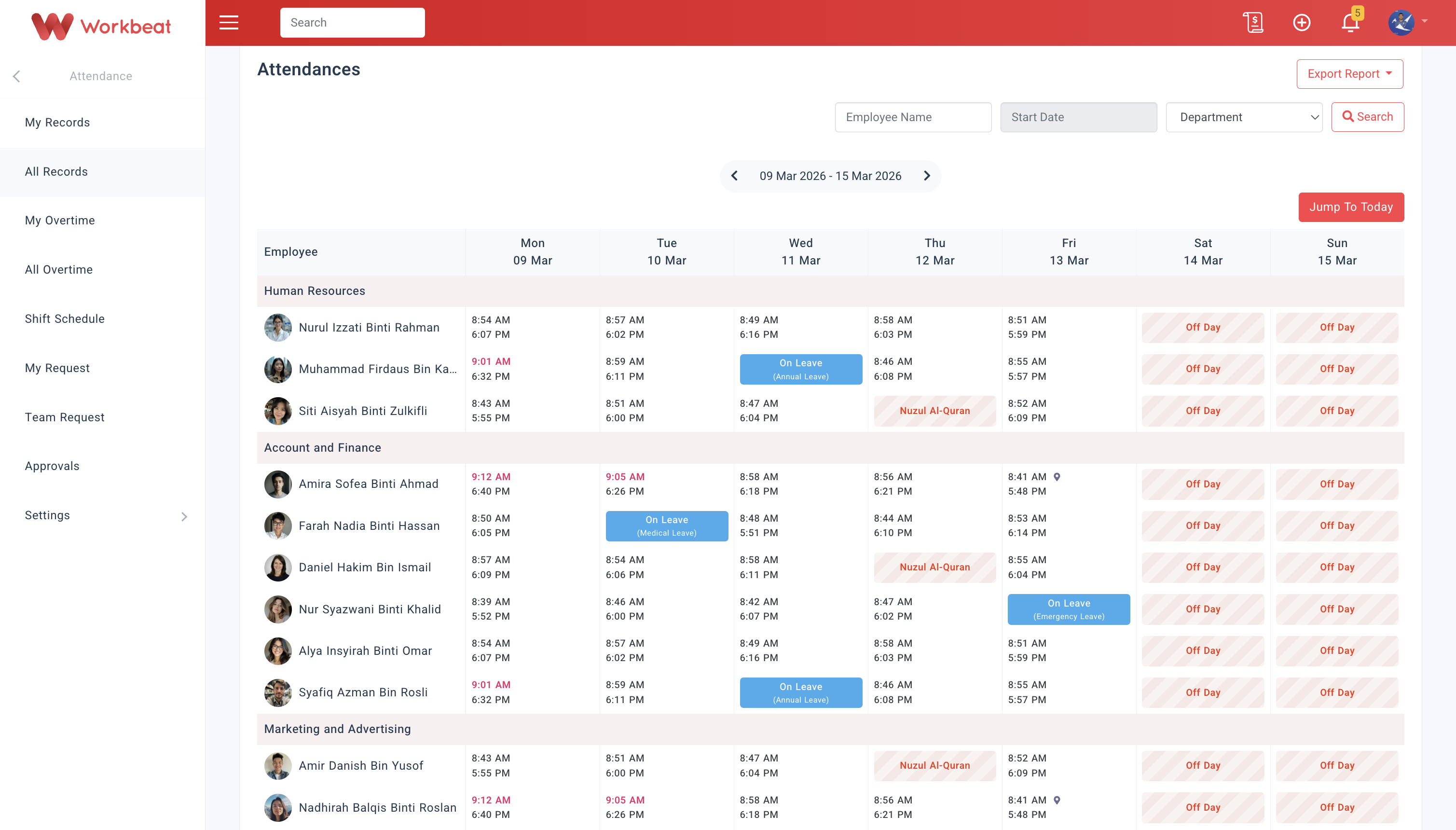Screen dimensions: 1456x830
Task: Click Sunday Off Day for Farah Nadia
Action: pyautogui.click(x=1337, y=526)
